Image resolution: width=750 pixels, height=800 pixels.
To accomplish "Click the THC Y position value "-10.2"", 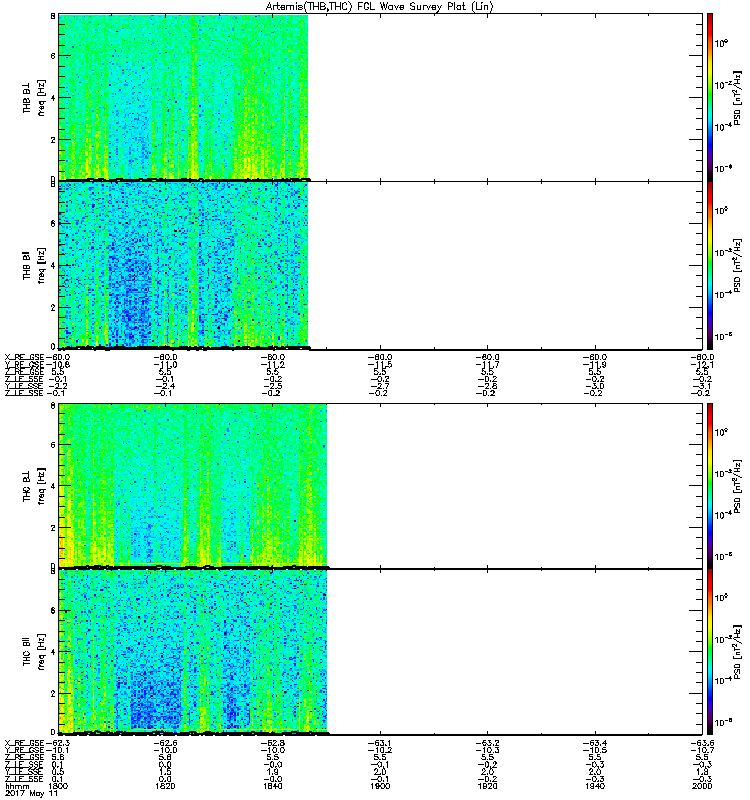I will click(x=380, y=751).
